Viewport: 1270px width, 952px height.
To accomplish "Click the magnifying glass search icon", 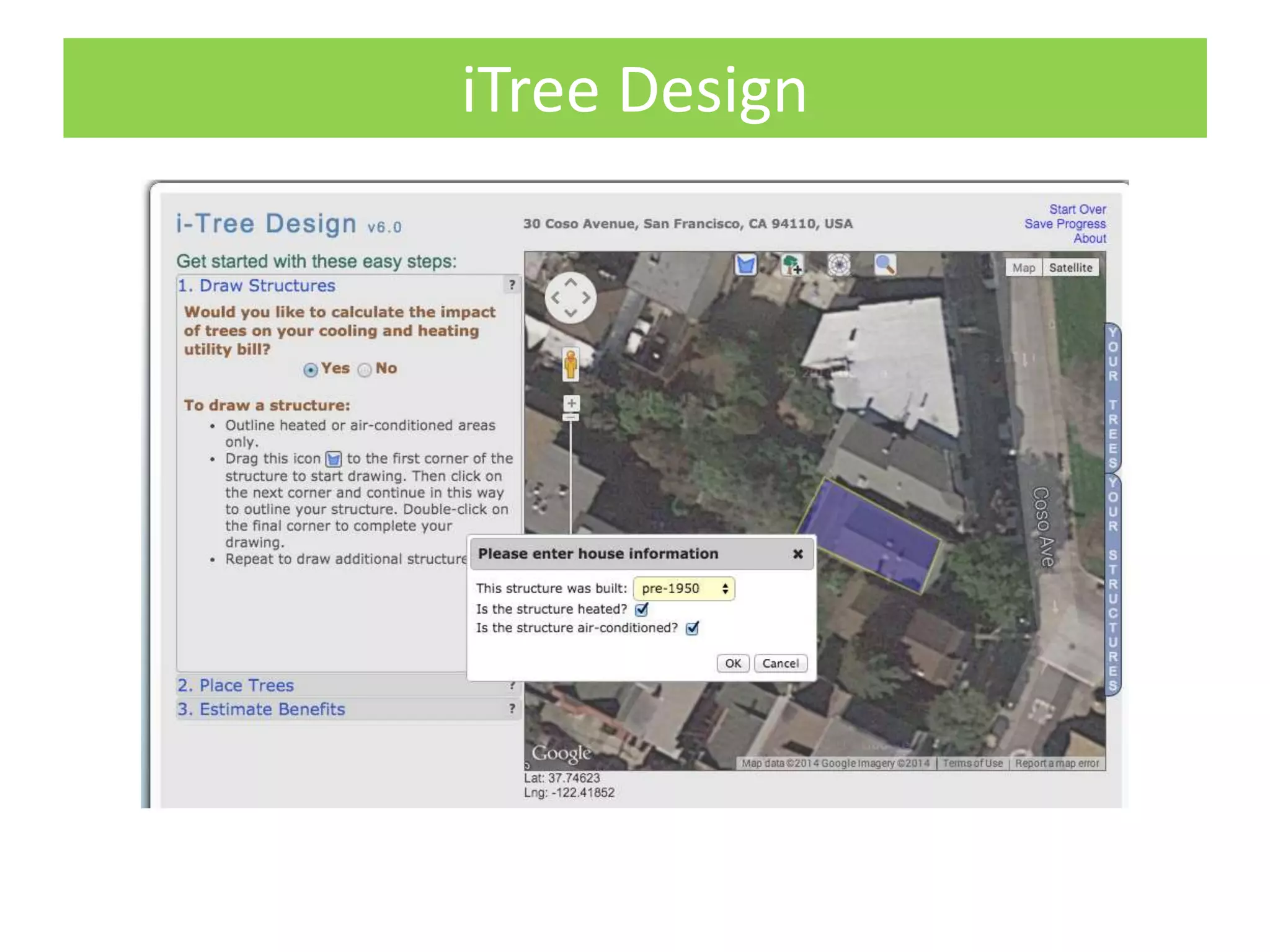I will click(x=885, y=265).
